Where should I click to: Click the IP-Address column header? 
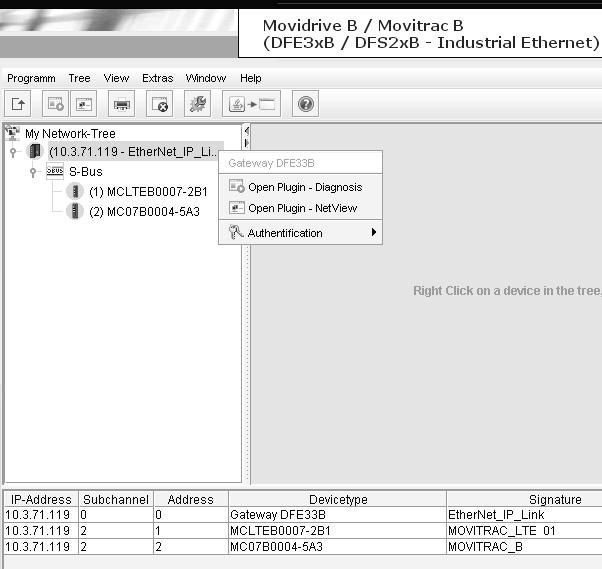tap(41, 499)
